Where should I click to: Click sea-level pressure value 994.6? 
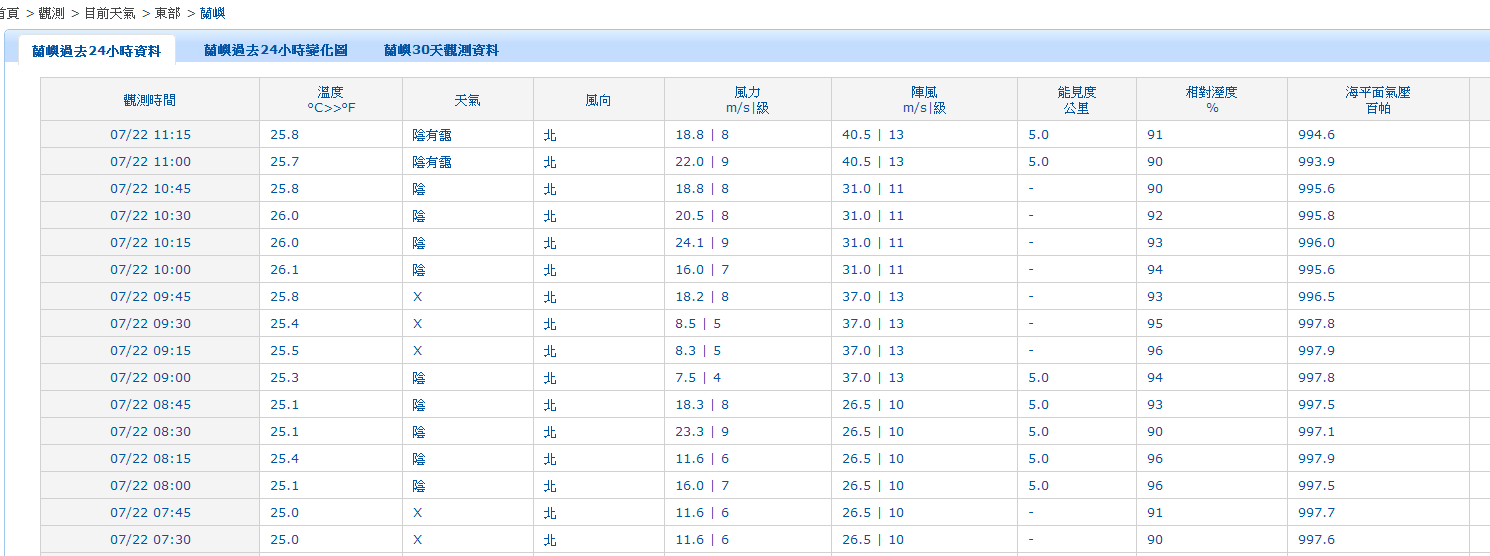click(x=1316, y=135)
